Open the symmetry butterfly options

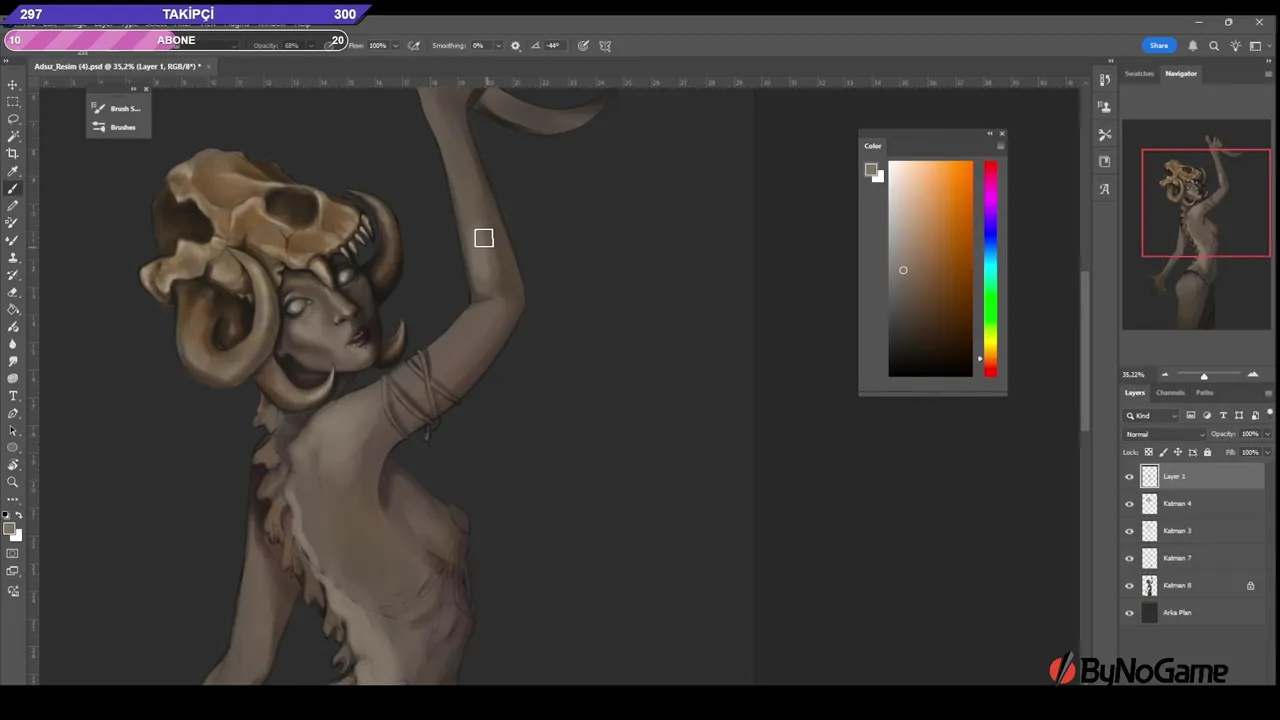point(605,45)
